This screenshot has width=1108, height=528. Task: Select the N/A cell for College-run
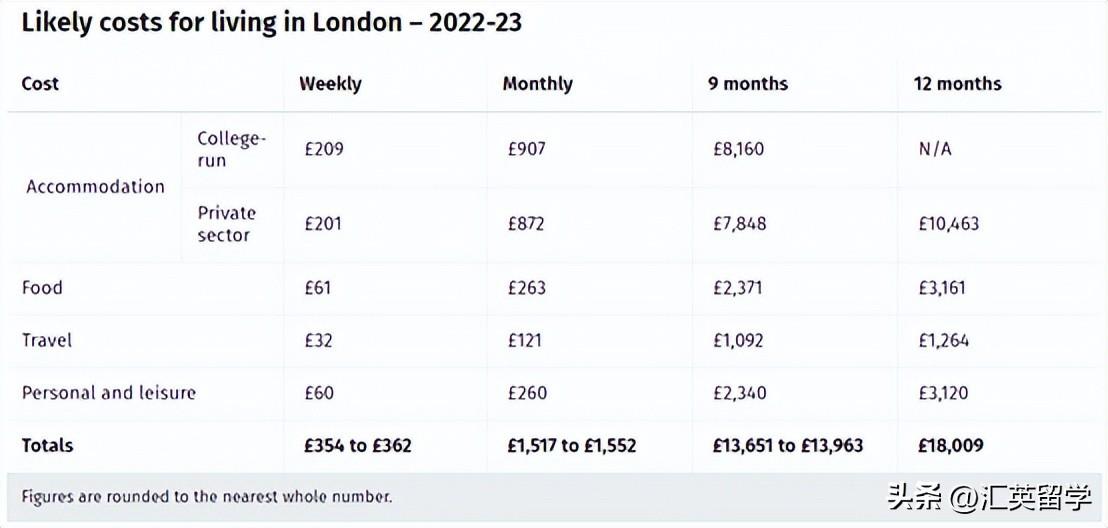tap(935, 149)
